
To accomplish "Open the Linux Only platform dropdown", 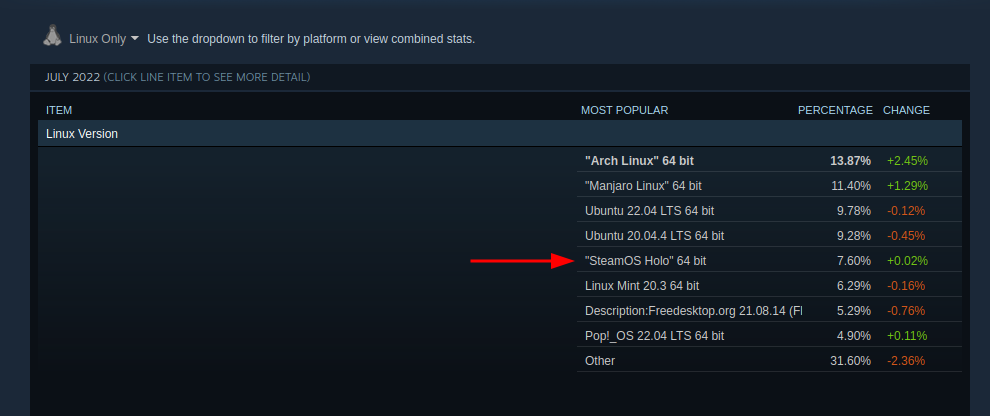I will [104, 39].
